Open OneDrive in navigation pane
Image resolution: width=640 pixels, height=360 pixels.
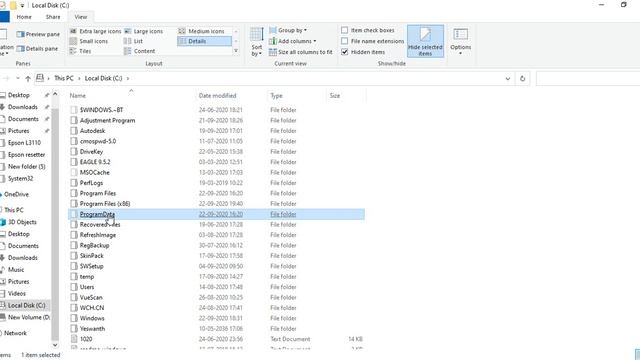coord(16,194)
